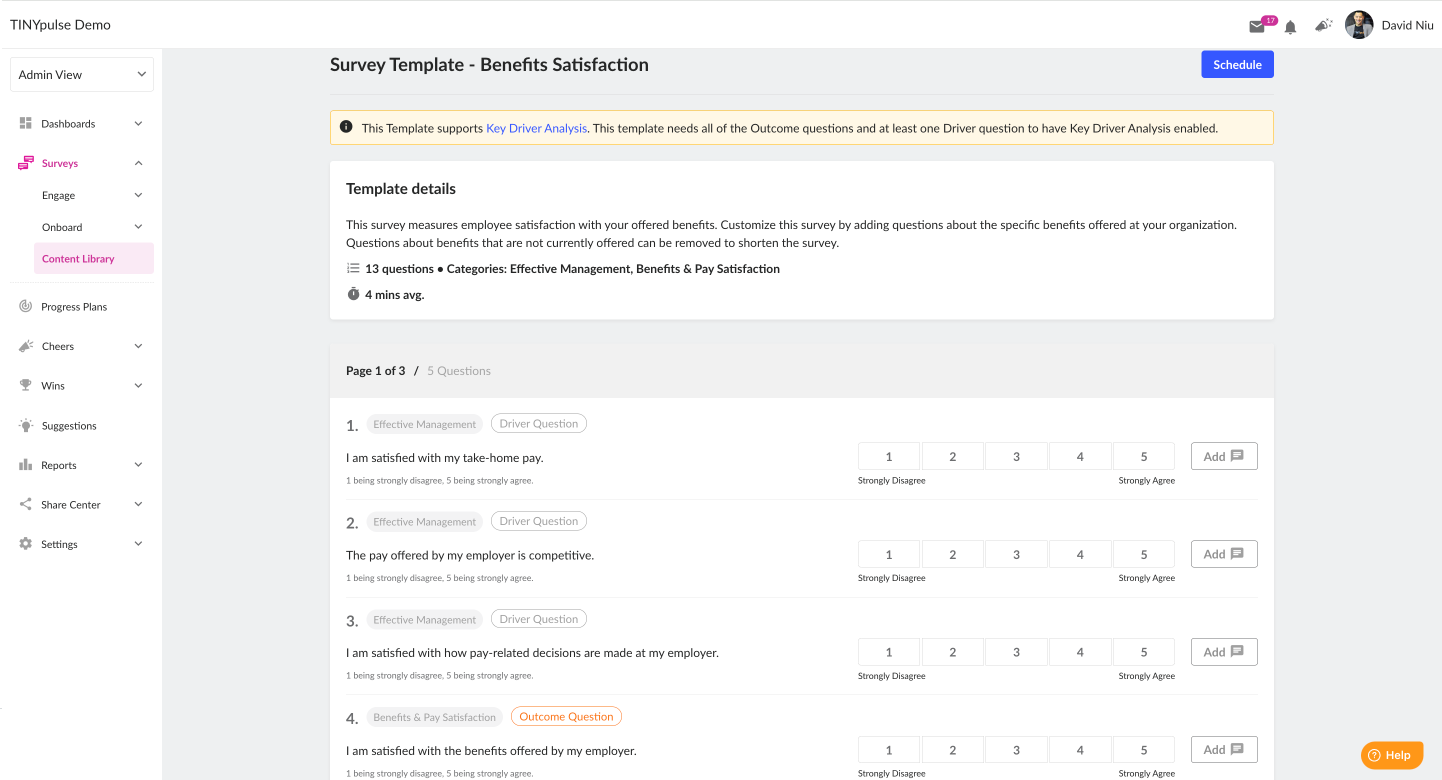Expand the Onboard submenu chevron
Screen dimensions: 1442x780
pyautogui.click(x=138, y=227)
